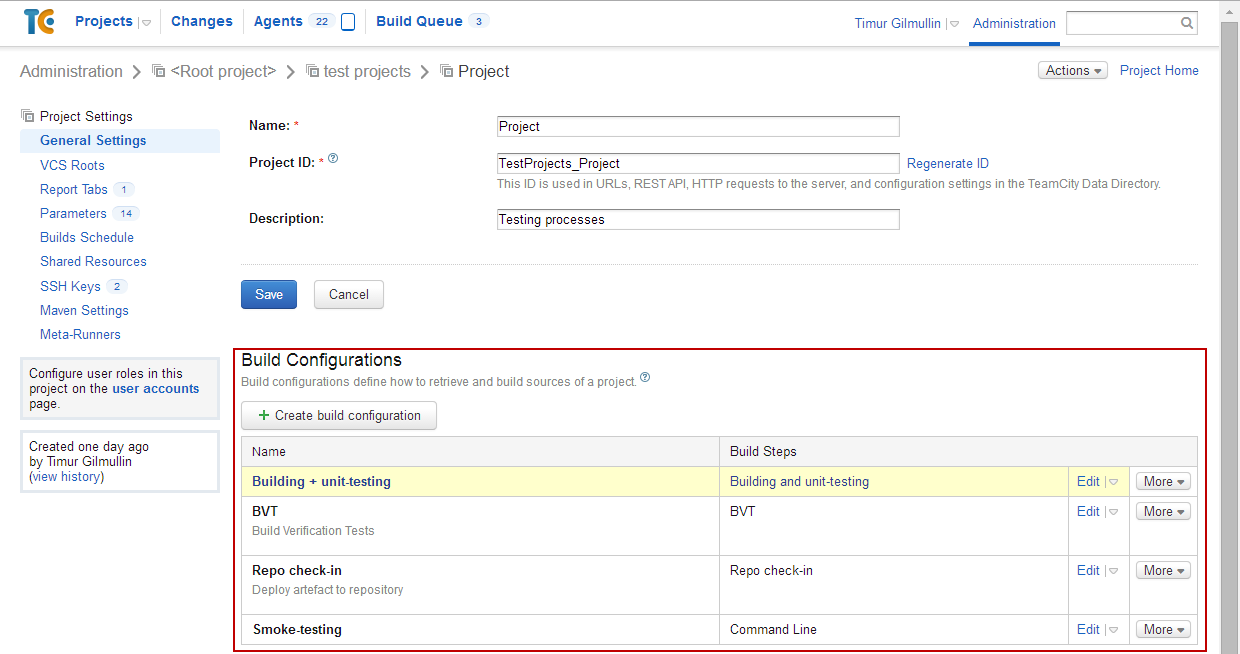Open Edit dropdown arrow for Repo check-in
The image size is (1240, 654).
pos(1113,571)
